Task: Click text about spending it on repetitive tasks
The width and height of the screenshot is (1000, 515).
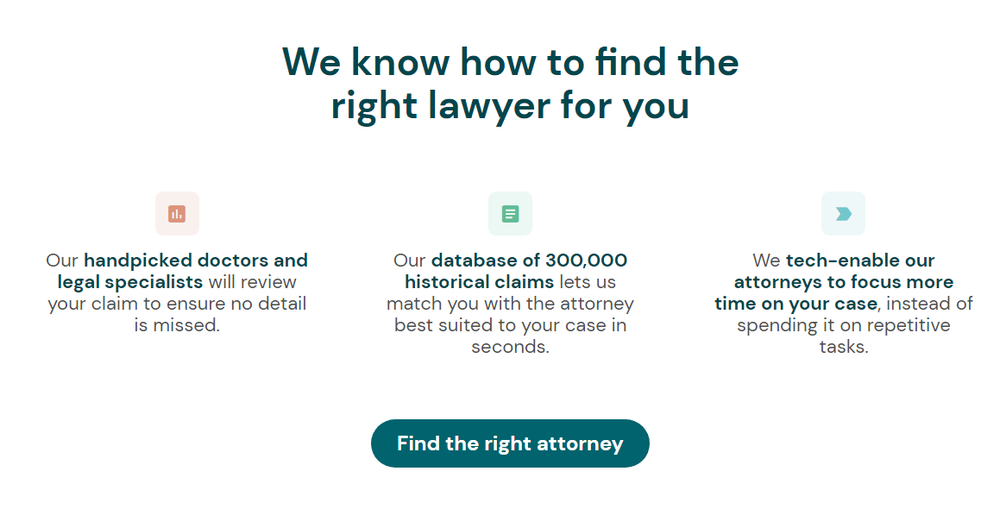Action: (843, 336)
